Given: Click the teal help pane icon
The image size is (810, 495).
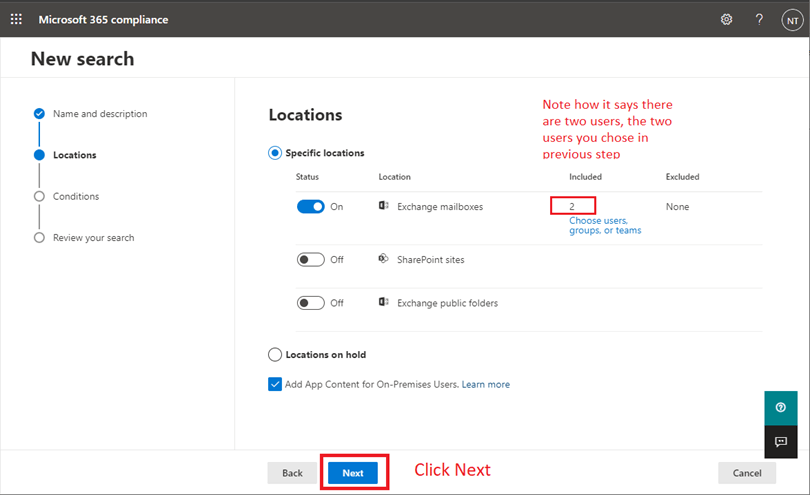Looking at the screenshot, I should tap(781, 408).
